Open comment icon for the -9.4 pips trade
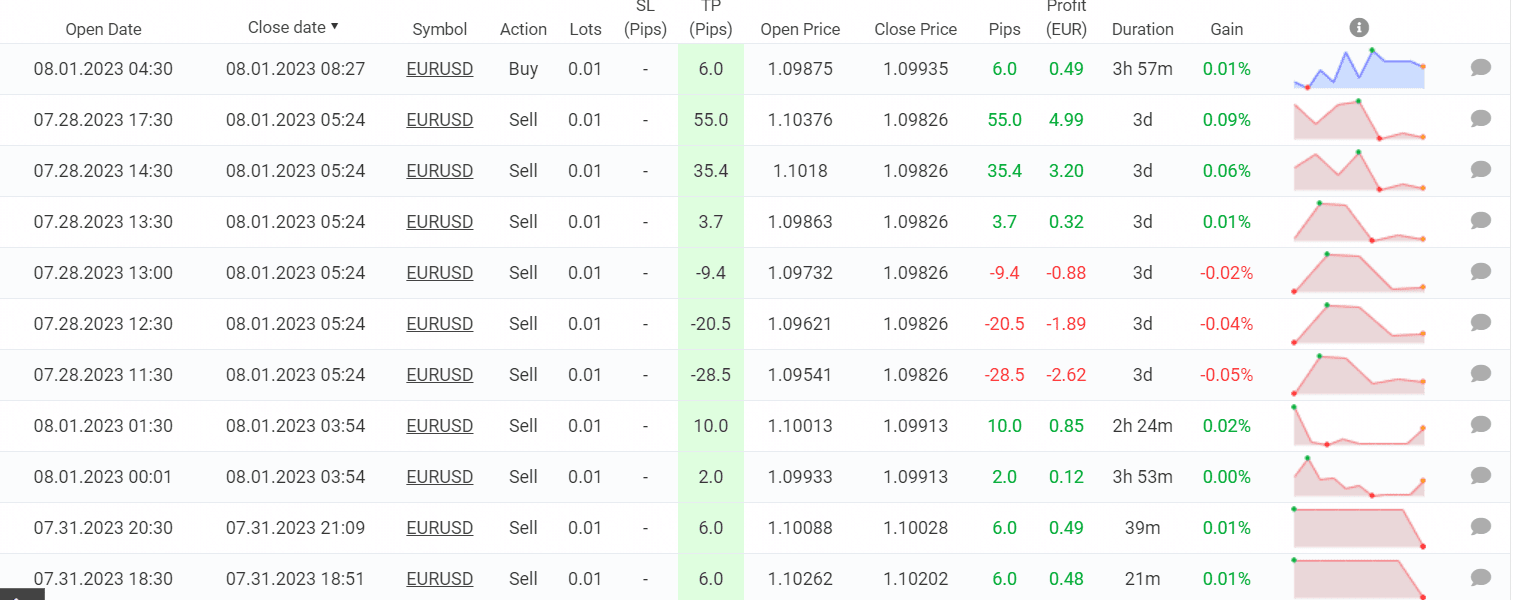The height and width of the screenshot is (600, 1513). point(1481,272)
